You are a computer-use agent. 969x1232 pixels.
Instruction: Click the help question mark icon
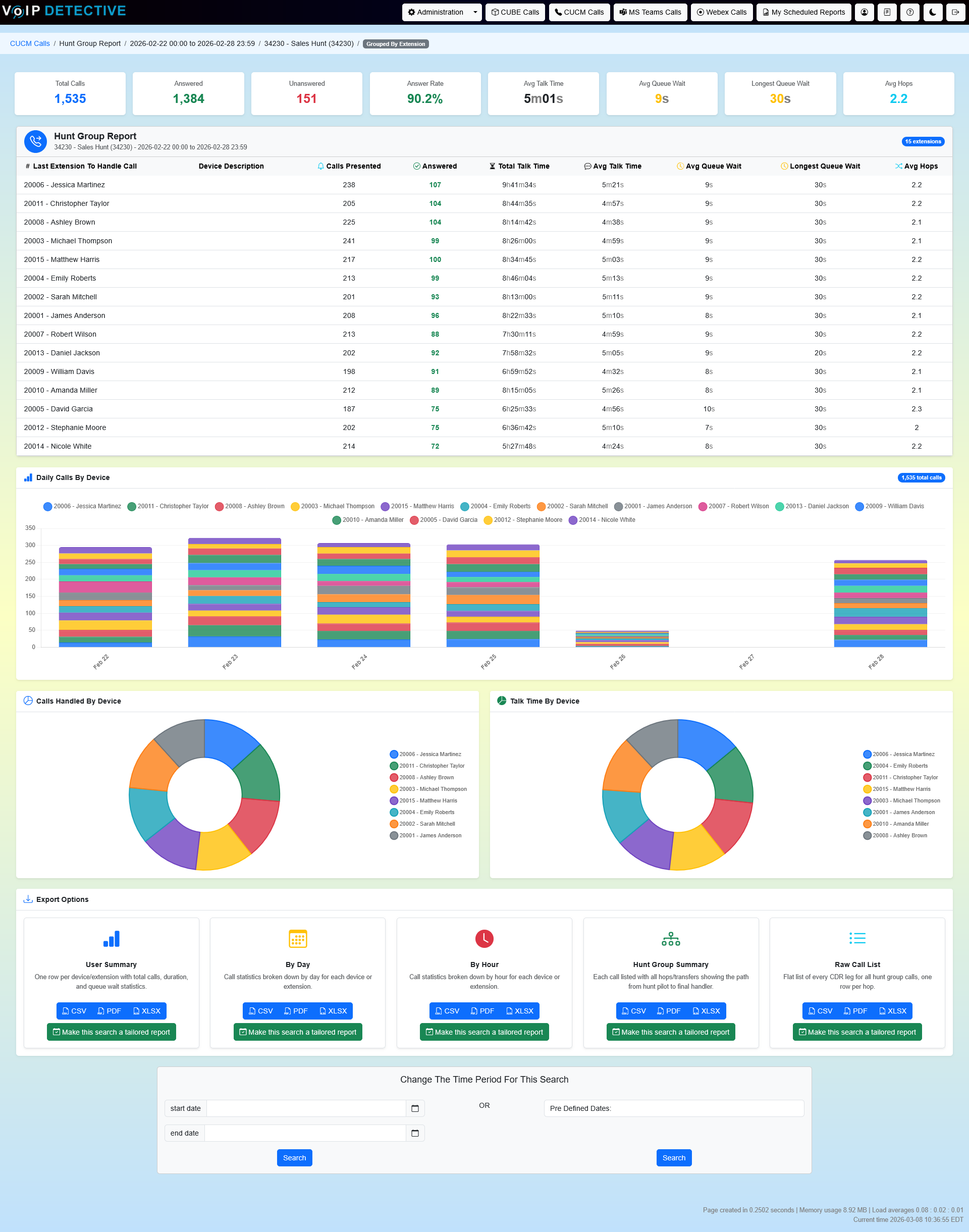tap(909, 12)
